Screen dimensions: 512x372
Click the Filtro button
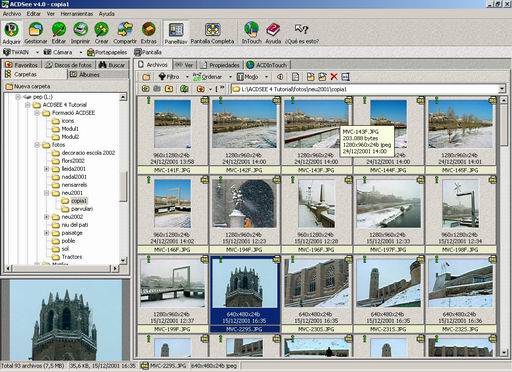click(x=169, y=77)
